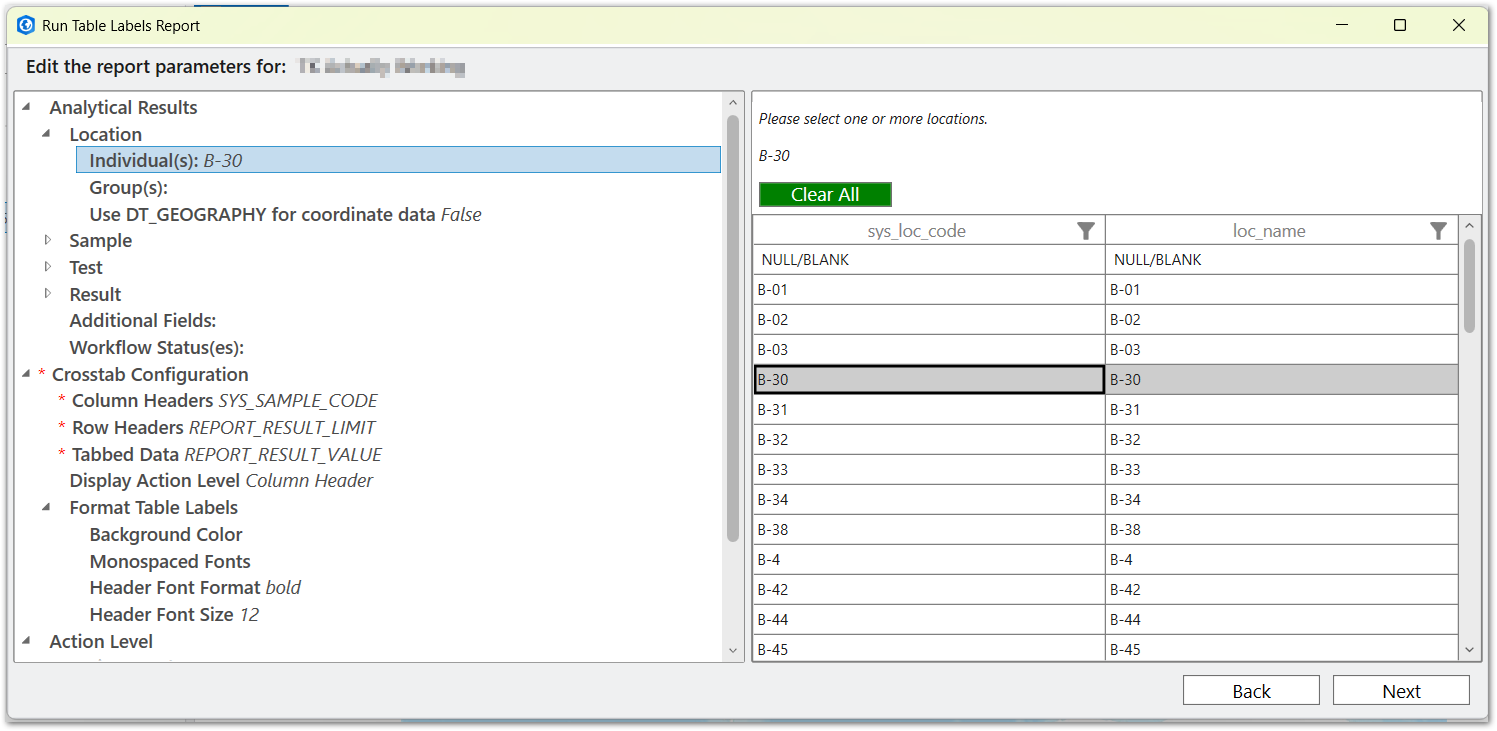Select the Header Font Size parameter
Viewport: 1497px width, 731px height.
pos(173,614)
